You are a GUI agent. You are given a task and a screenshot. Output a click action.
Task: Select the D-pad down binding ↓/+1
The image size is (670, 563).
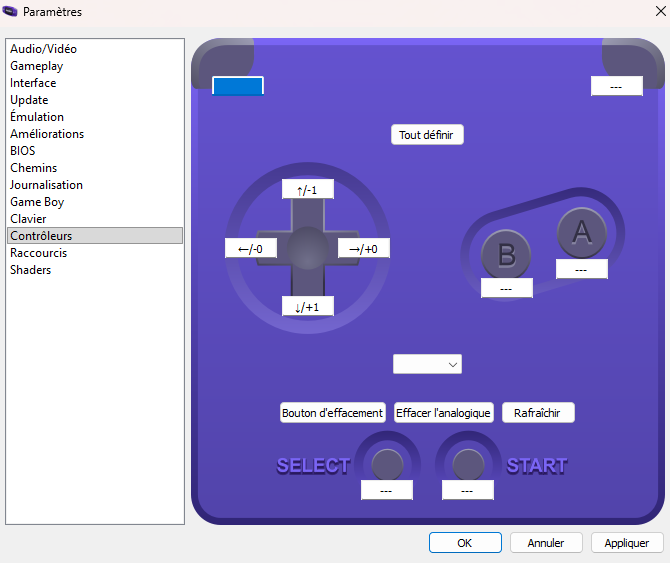point(307,307)
